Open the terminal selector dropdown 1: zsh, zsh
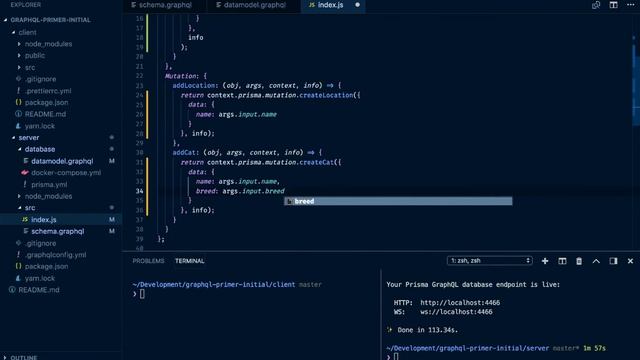The height and width of the screenshot is (360, 640). (x=489, y=260)
